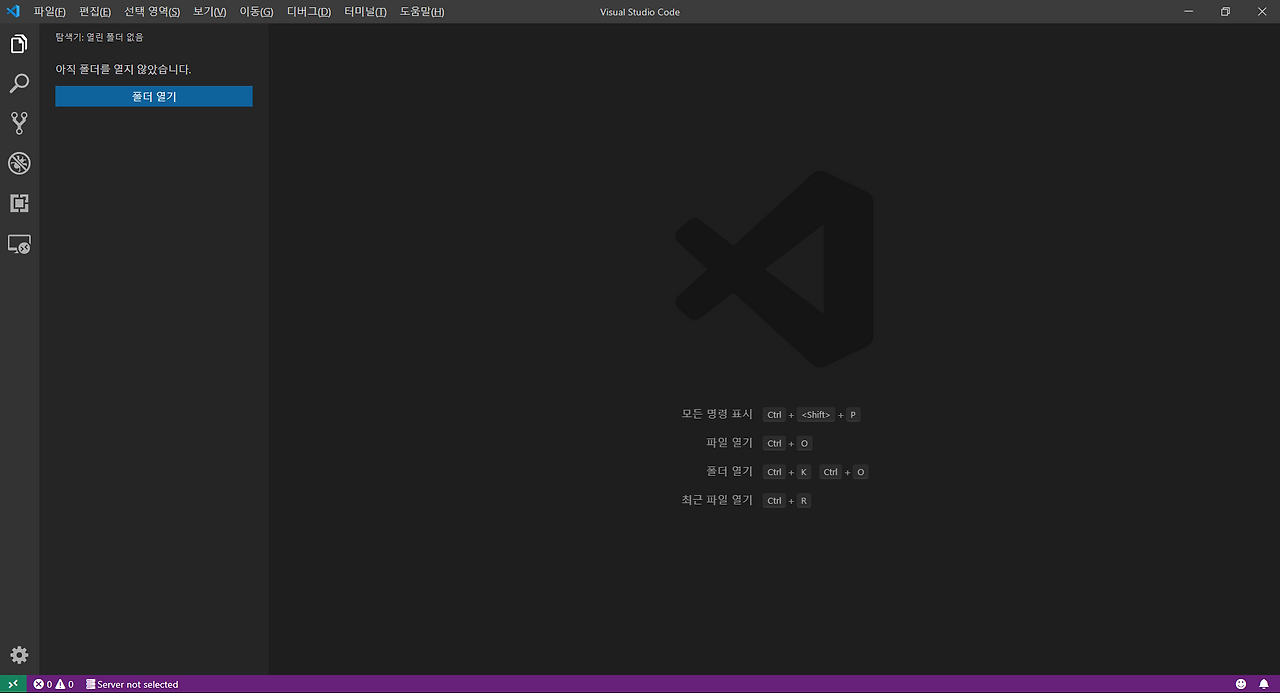This screenshot has height=693, width=1280.
Task: Click the '모든 명령 표시' shortcut label
Action: (717, 414)
